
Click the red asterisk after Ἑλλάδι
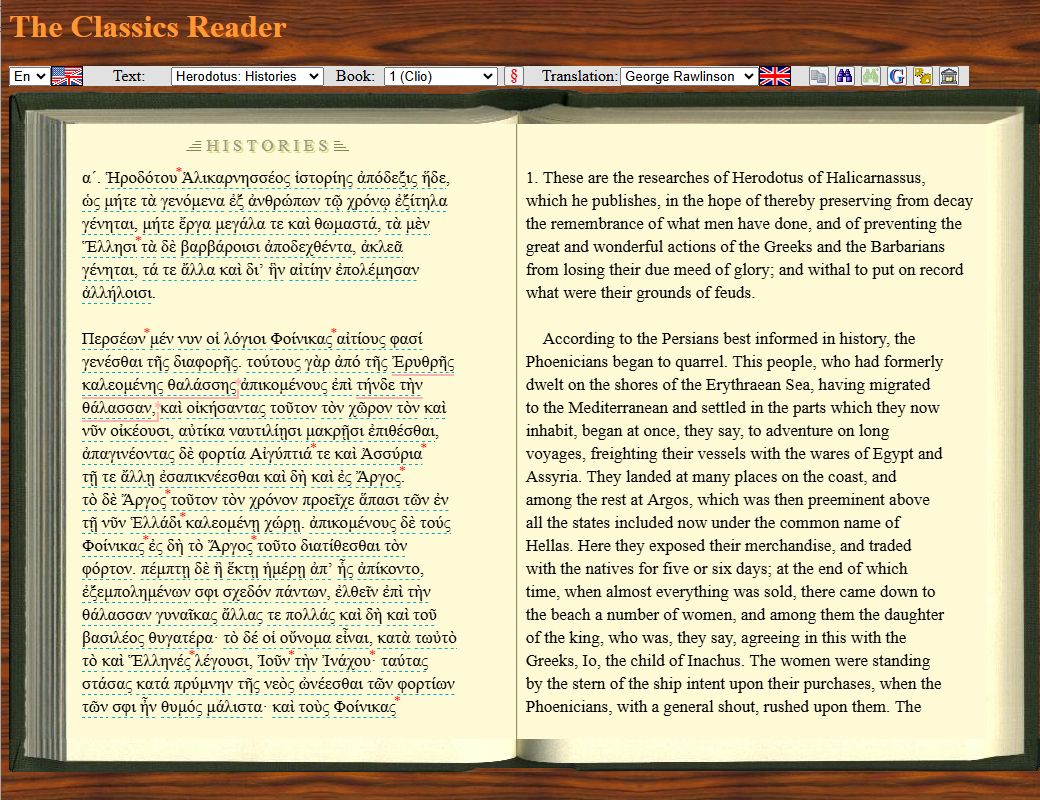pyautogui.click(x=183, y=515)
